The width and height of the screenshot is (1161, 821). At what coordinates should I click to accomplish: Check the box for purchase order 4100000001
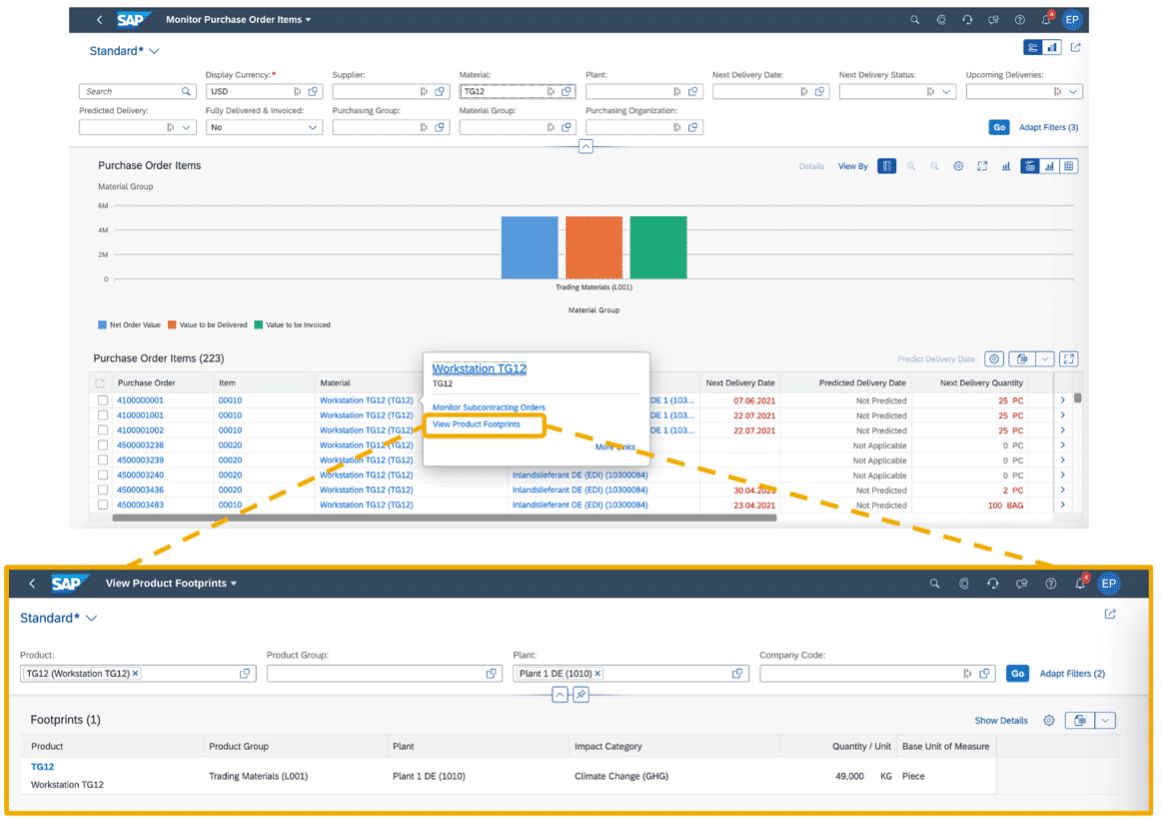coord(102,415)
